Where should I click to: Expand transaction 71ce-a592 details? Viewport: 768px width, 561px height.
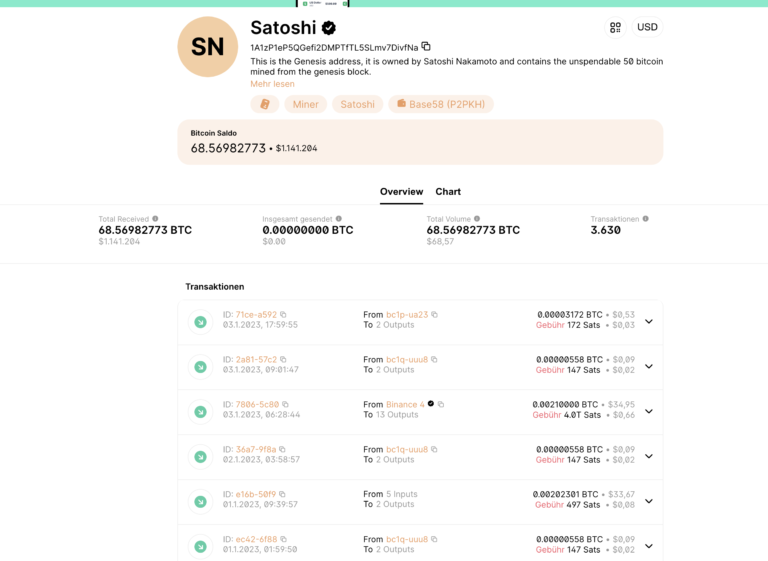[649, 321]
